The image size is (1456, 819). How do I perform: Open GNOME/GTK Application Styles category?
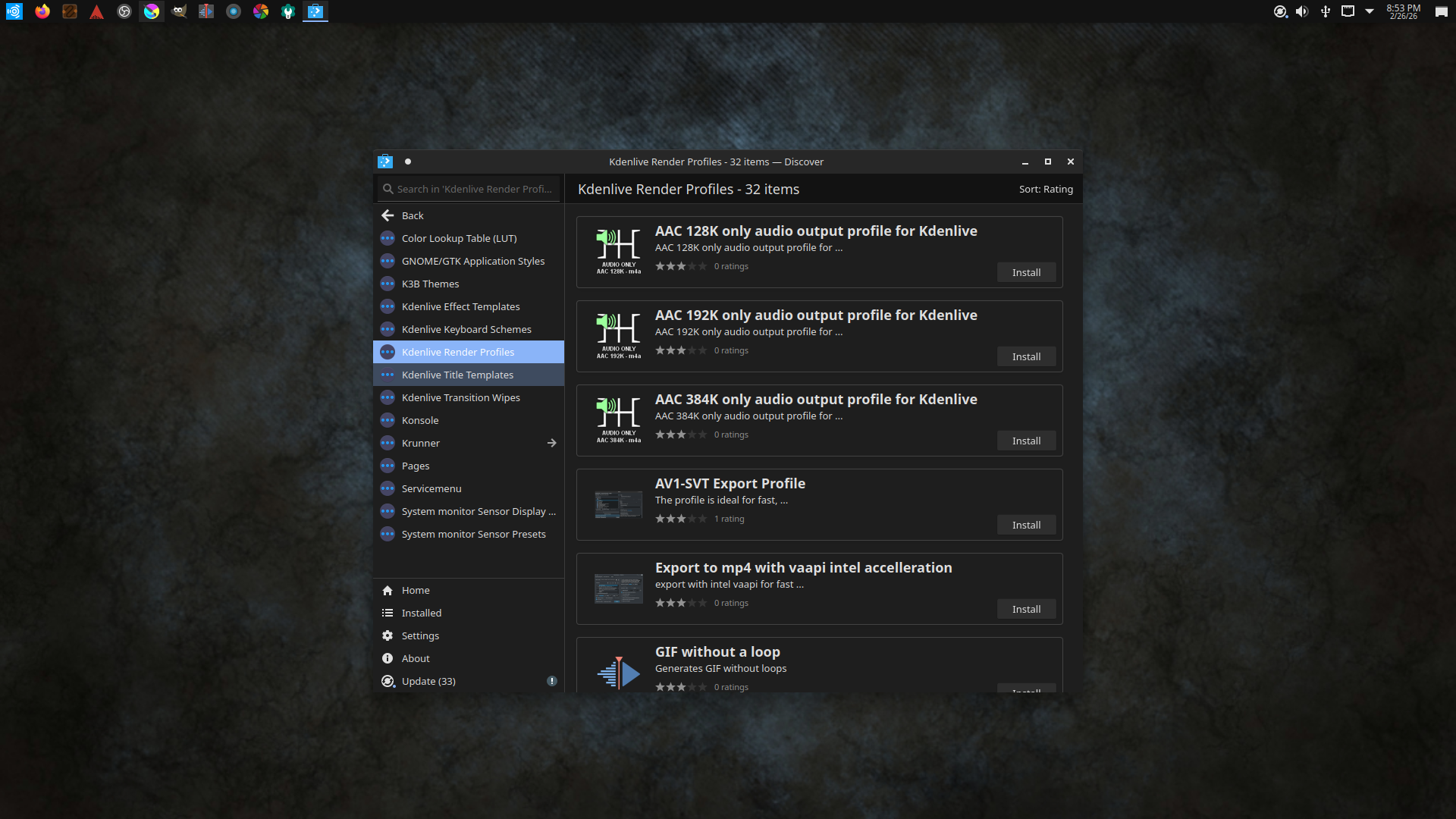469,261
